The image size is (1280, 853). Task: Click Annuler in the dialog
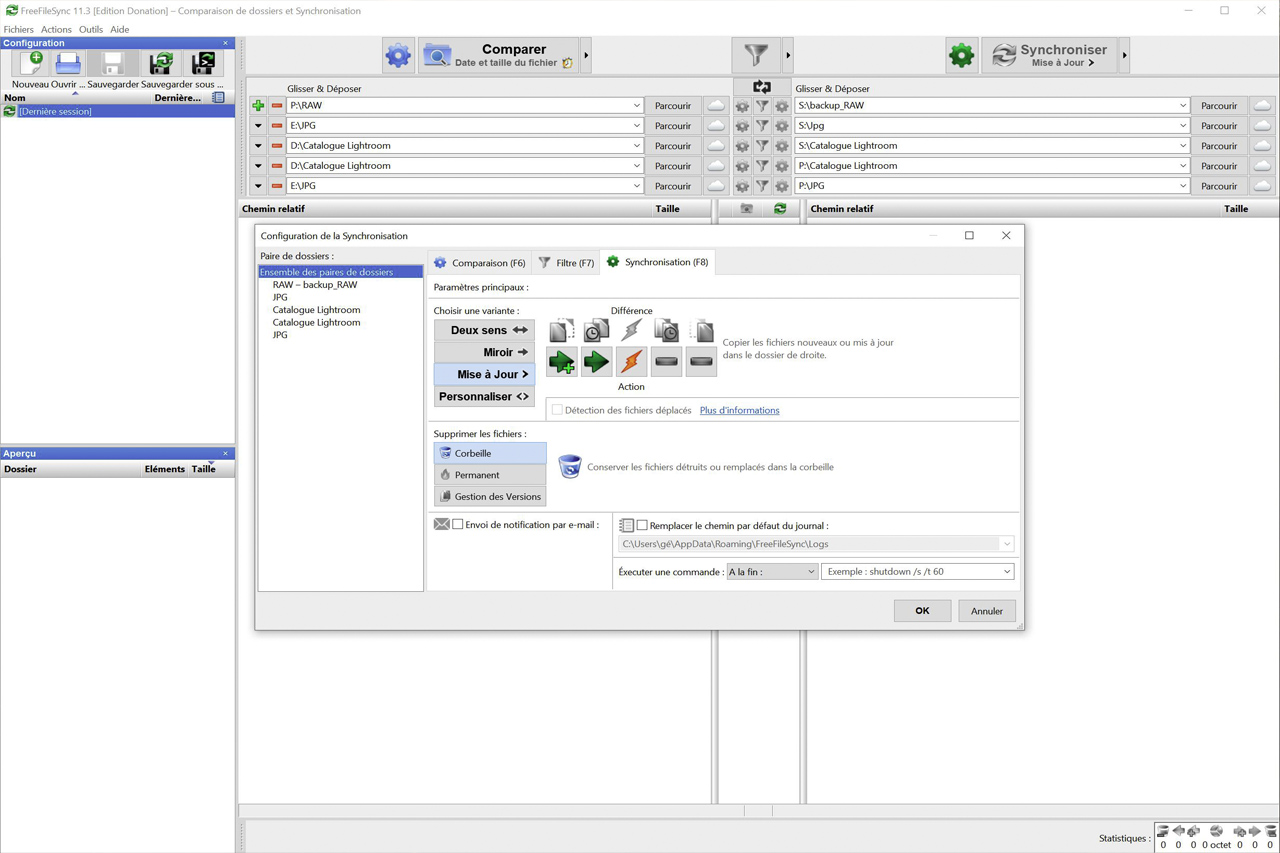tap(987, 611)
